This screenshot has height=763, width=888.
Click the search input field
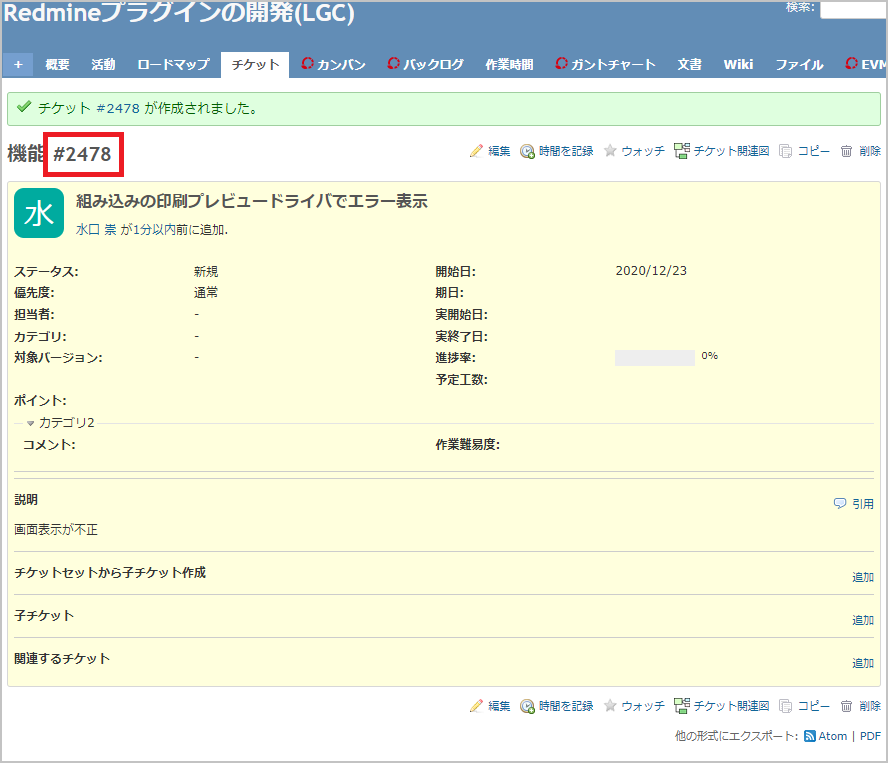pos(853,9)
